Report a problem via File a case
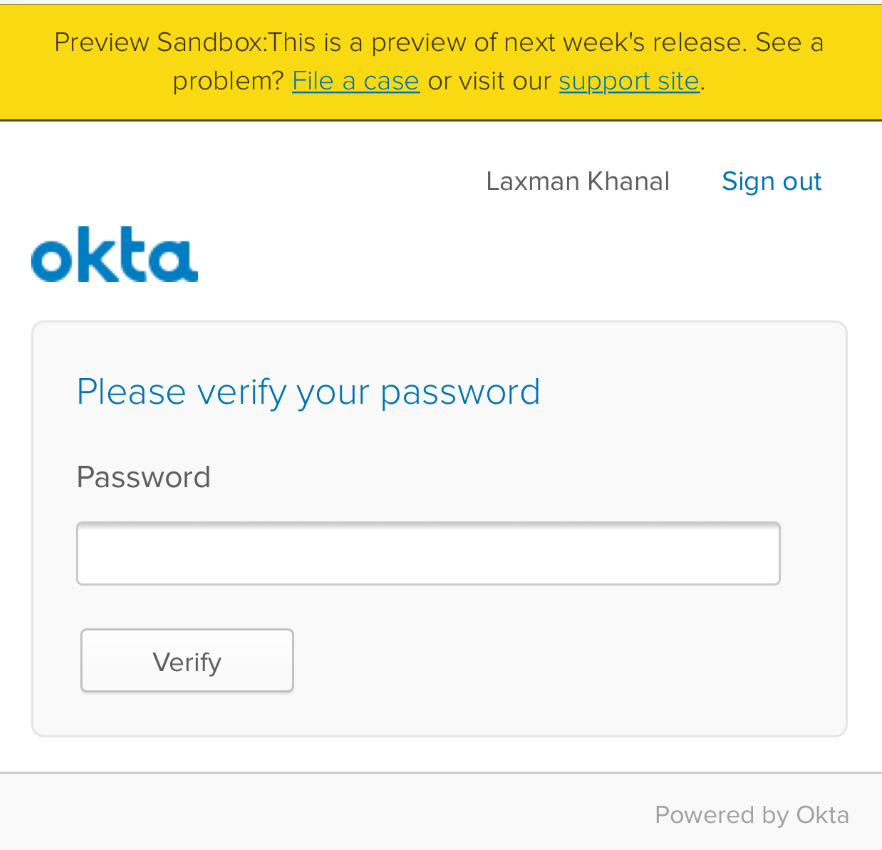This screenshot has width=882, height=850. point(356,81)
